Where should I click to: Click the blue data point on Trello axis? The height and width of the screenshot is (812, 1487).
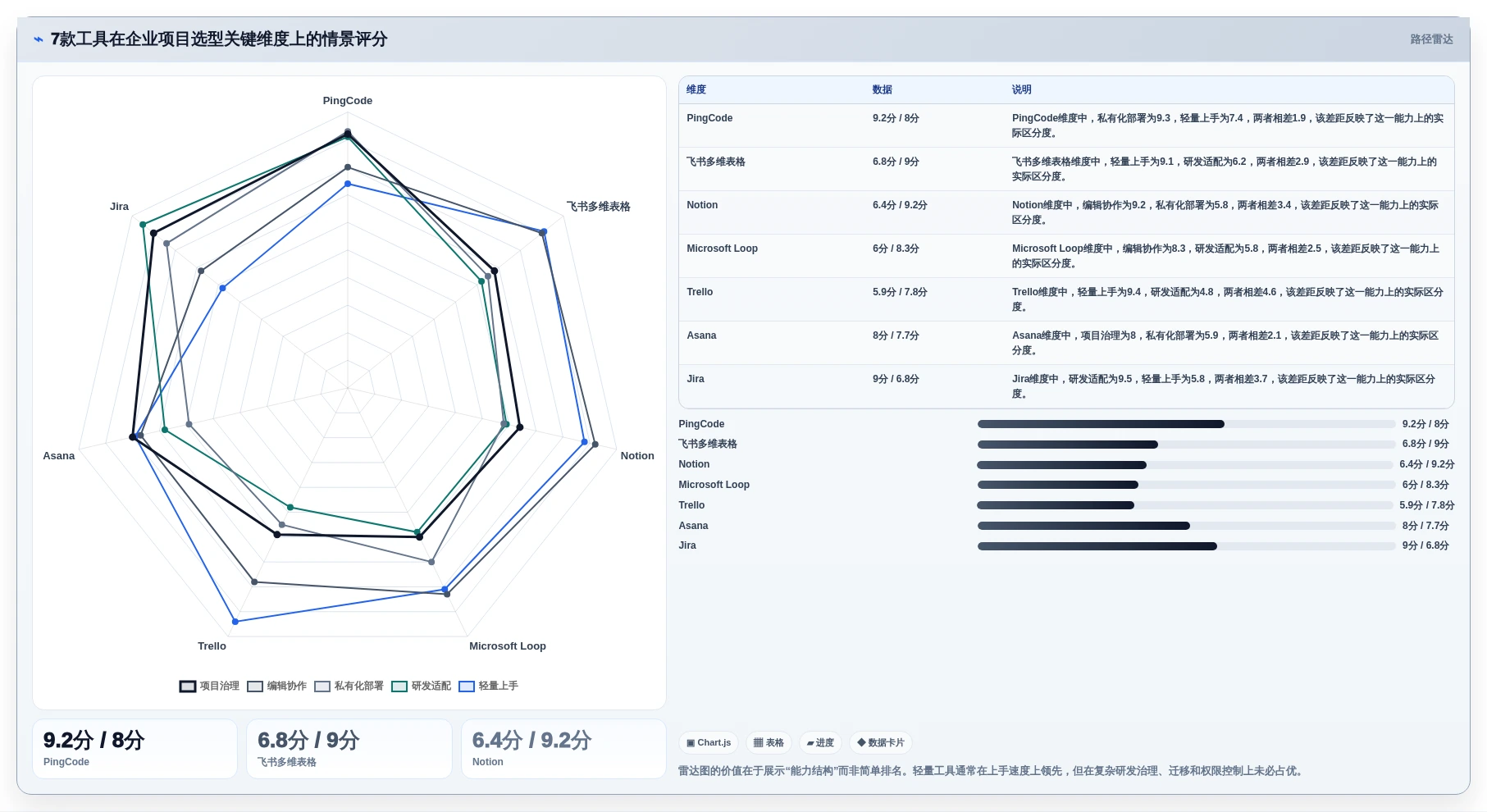click(235, 622)
